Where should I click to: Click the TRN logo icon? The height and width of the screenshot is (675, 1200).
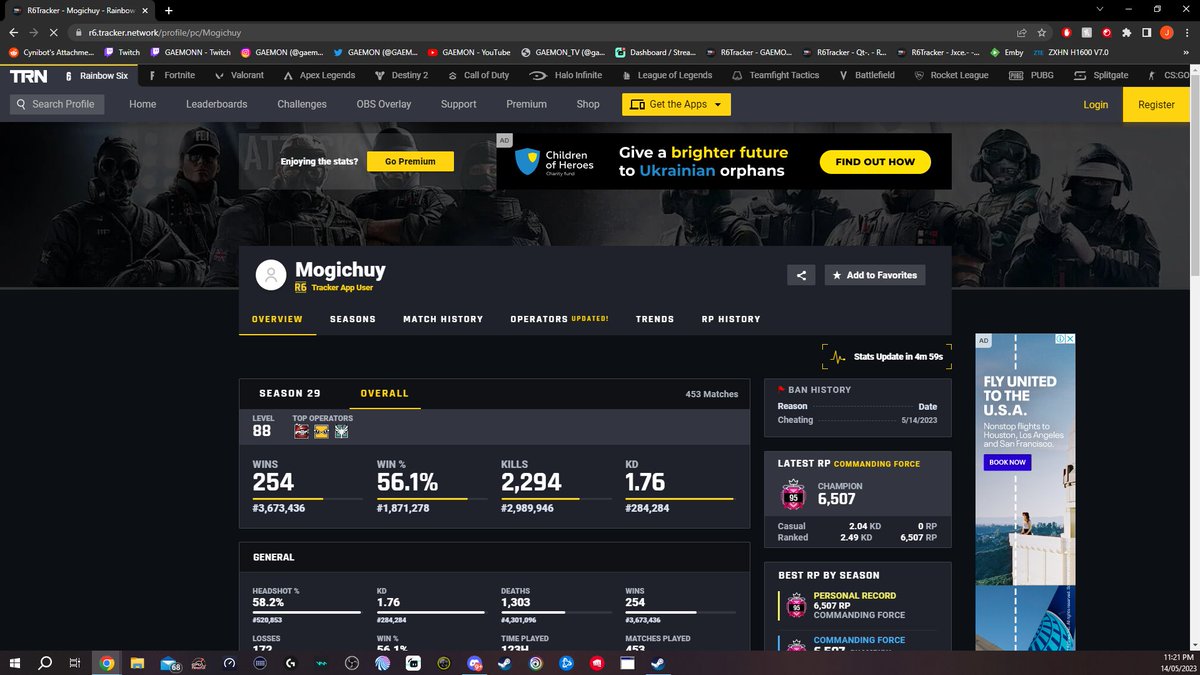pos(29,75)
